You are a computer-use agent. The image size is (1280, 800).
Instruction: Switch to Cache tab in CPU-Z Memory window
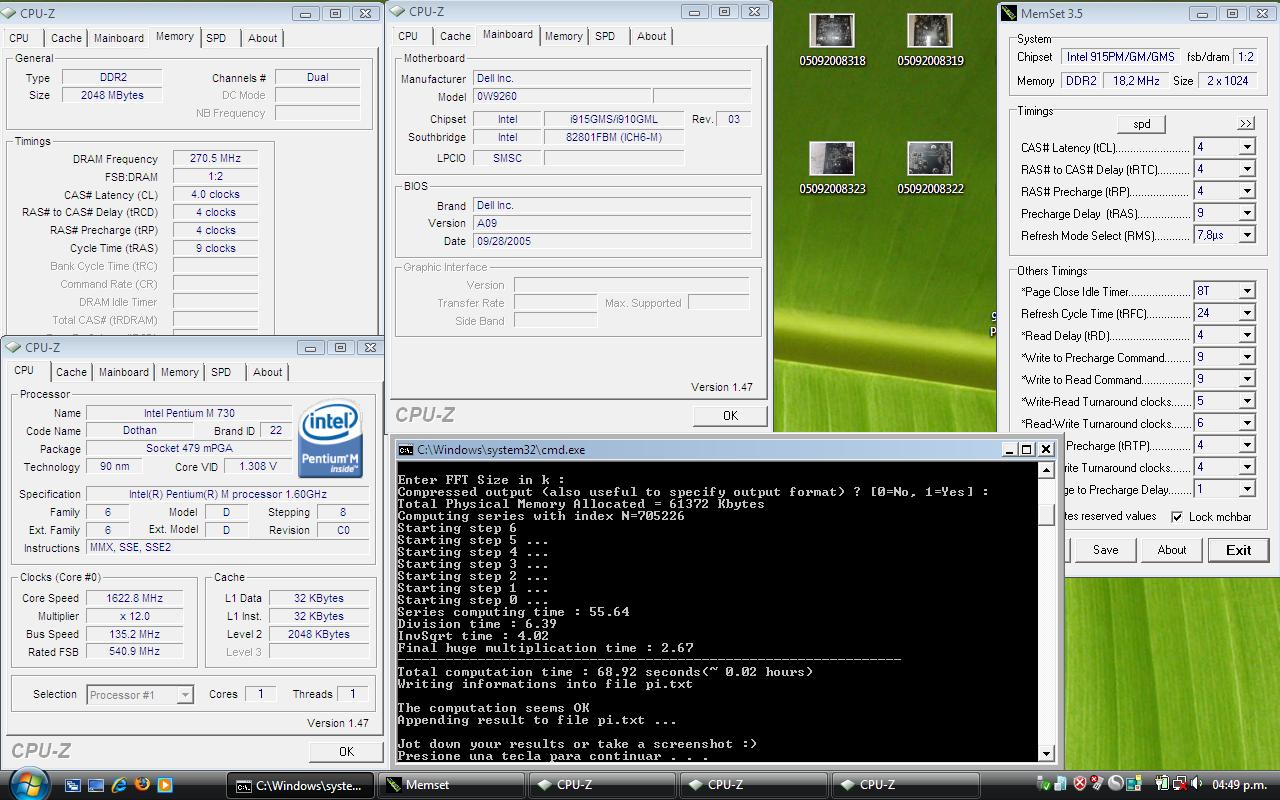[x=66, y=38]
